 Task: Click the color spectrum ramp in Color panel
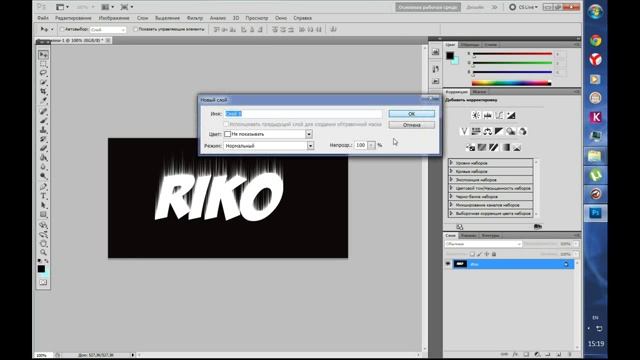click(511, 83)
